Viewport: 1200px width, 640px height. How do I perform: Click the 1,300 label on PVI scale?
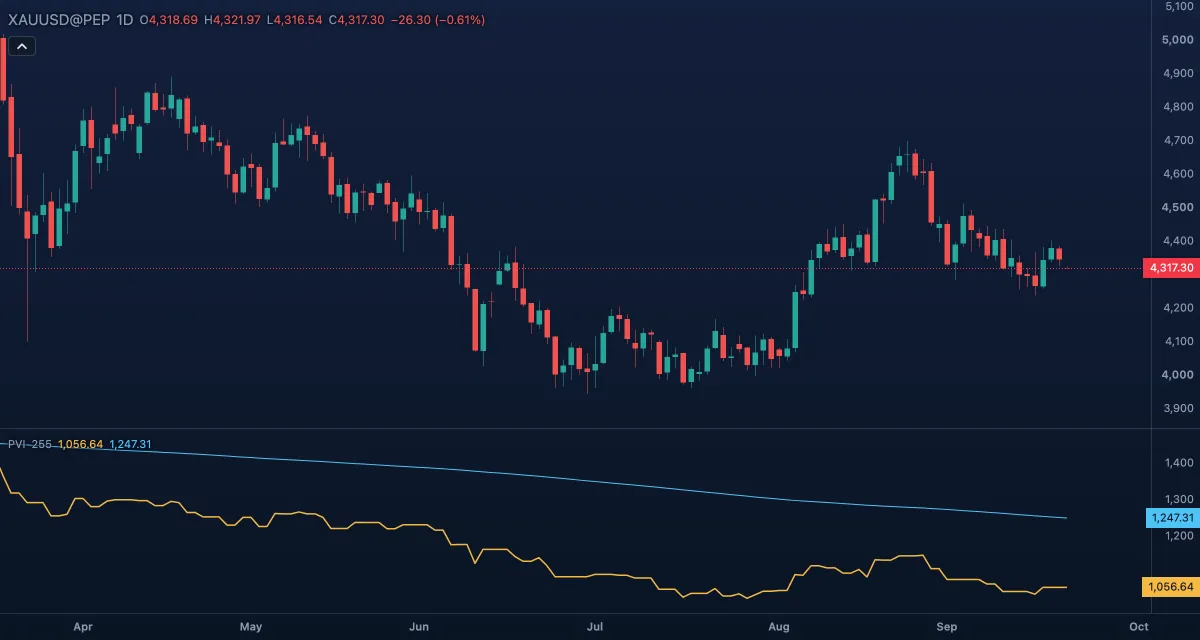(1179, 499)
